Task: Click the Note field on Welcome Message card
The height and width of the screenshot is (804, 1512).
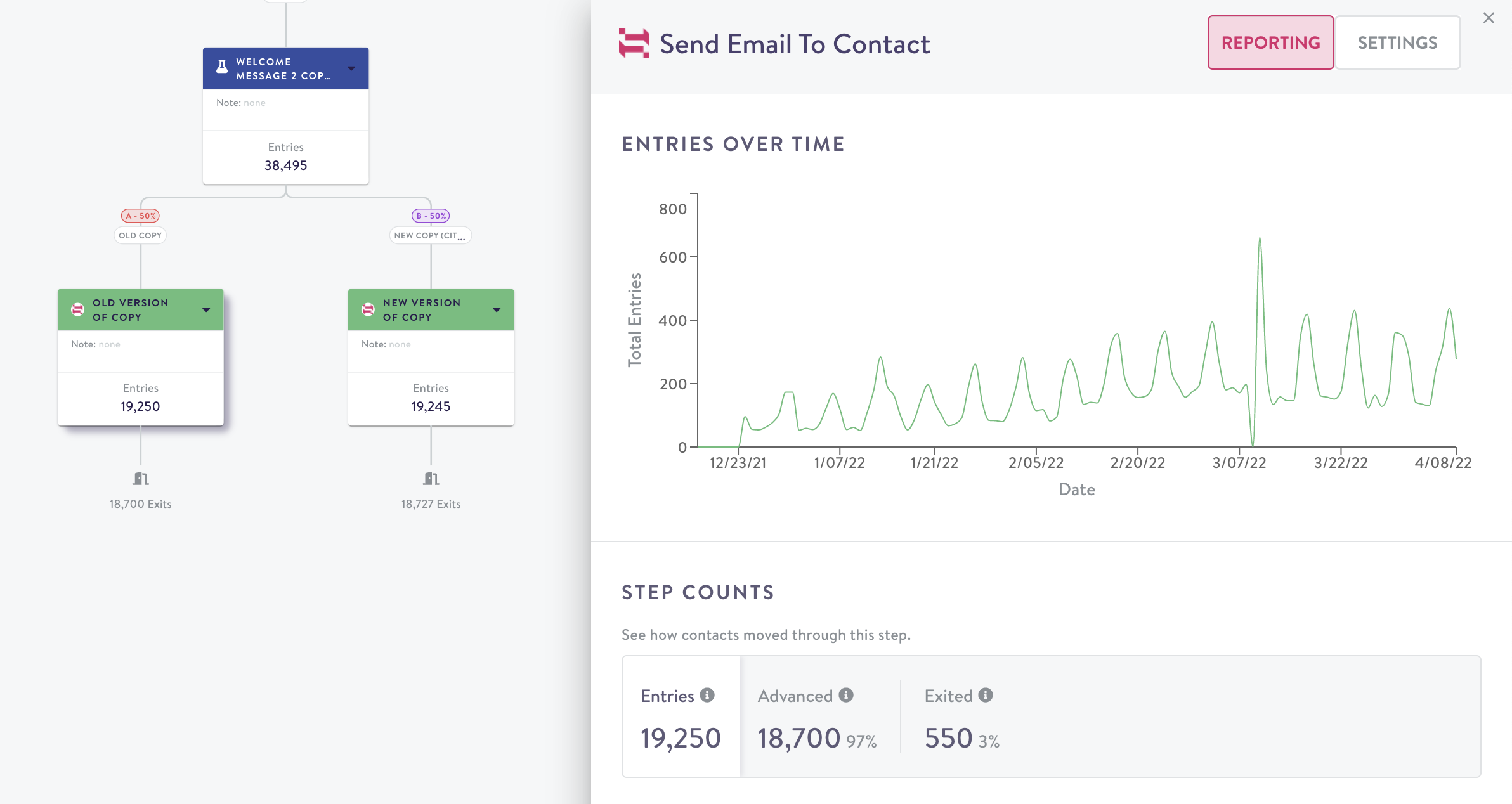Action: [285, 110]
